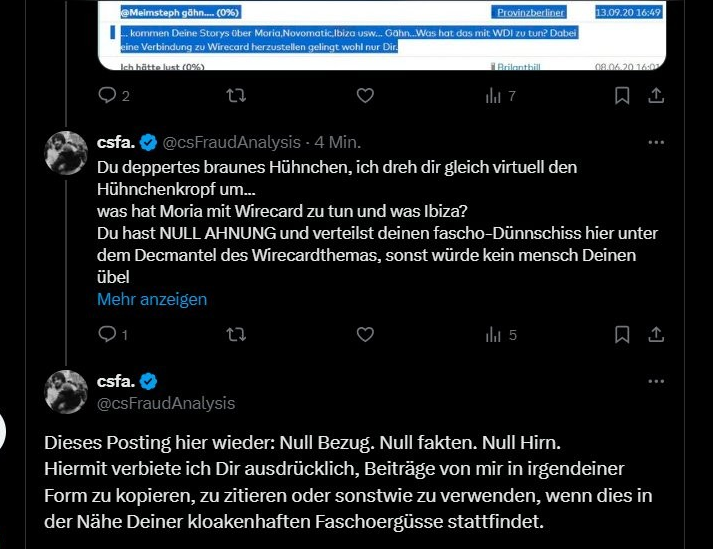Like the top quoted-image tweet

(365, 96)
